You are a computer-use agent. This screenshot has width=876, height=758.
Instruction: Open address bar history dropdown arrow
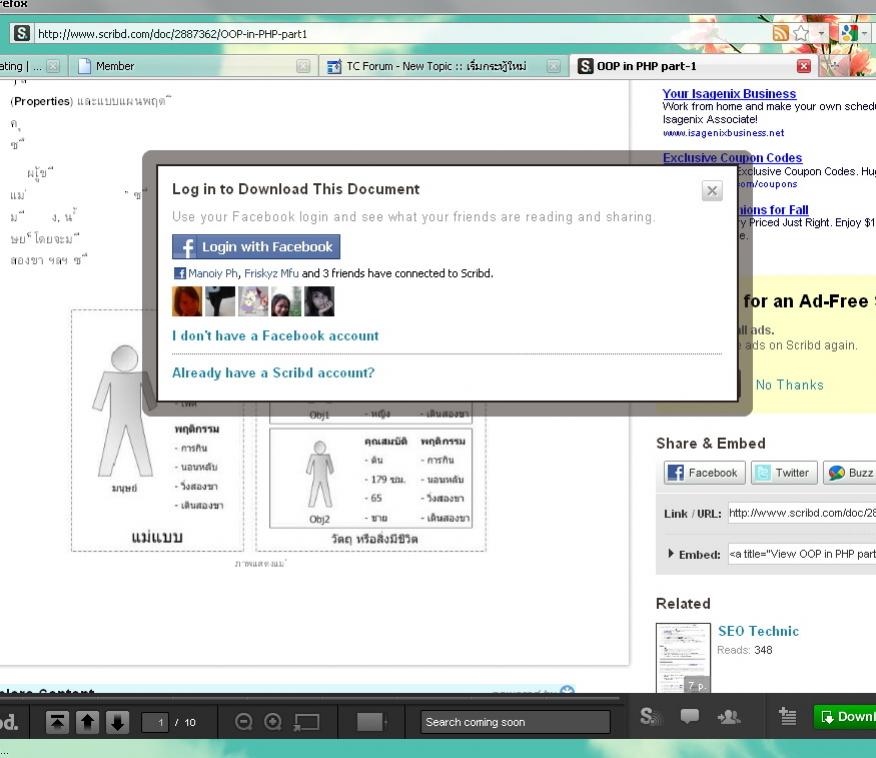[821, 33]
